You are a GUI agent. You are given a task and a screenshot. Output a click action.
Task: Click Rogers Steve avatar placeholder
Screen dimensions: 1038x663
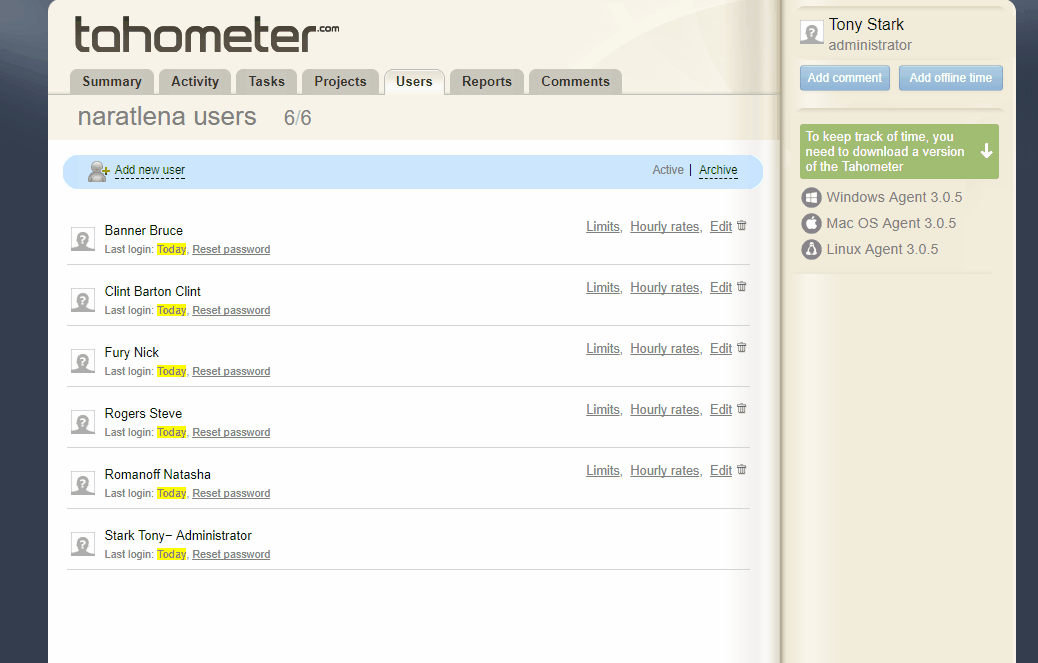[83, 421]
